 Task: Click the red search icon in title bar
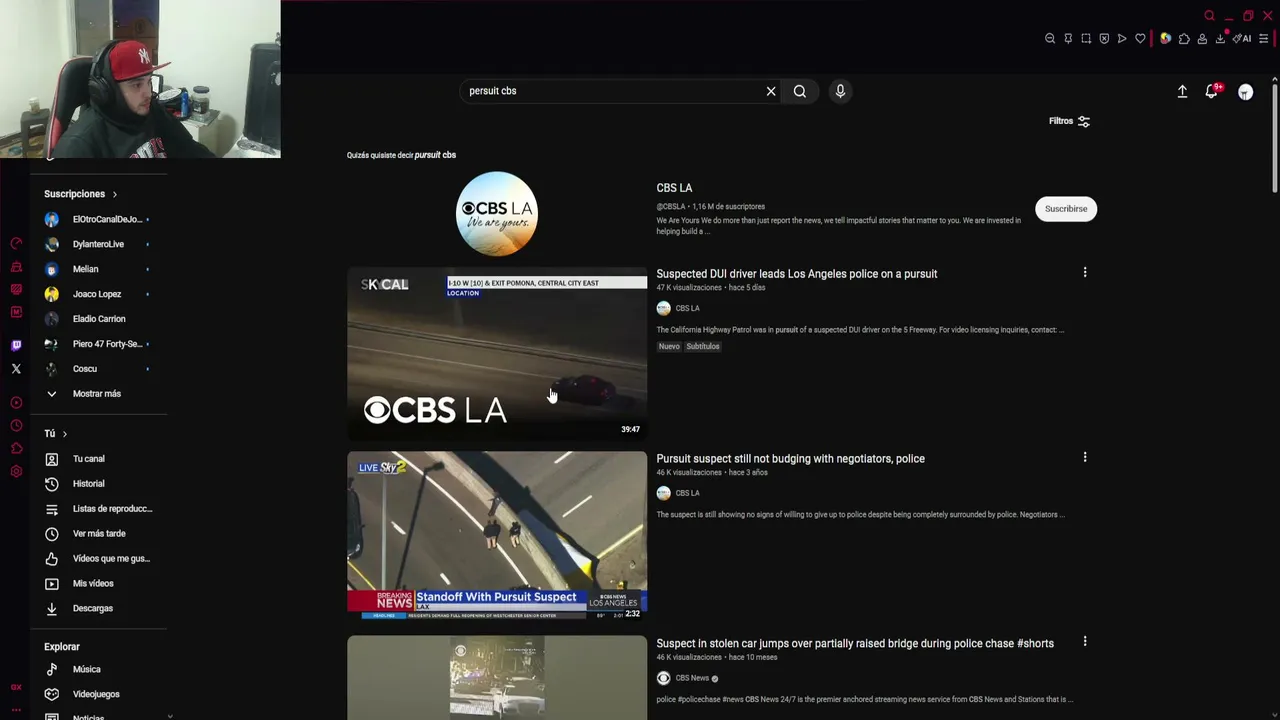[x=1209, y=16]
